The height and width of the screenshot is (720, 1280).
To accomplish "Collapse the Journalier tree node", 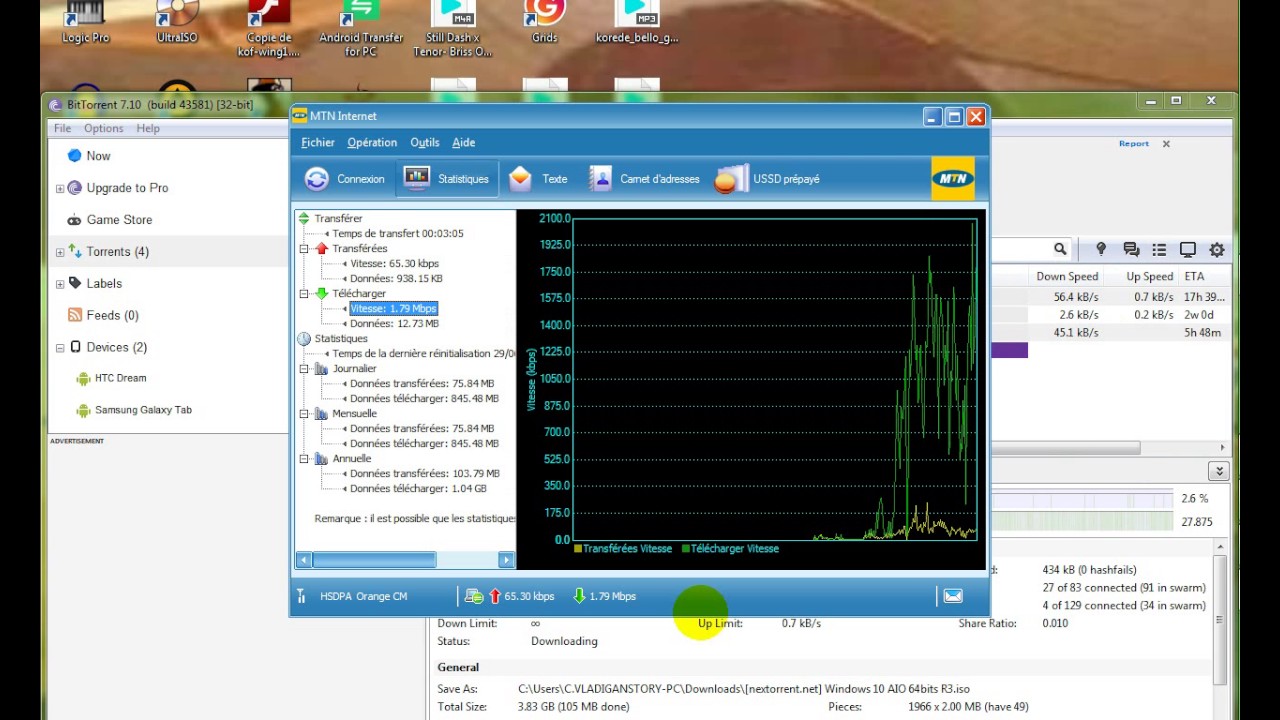I will 304,368.
